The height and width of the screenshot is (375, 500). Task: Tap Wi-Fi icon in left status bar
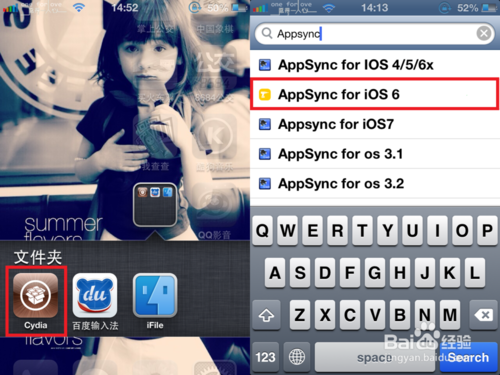pos(79,8)
